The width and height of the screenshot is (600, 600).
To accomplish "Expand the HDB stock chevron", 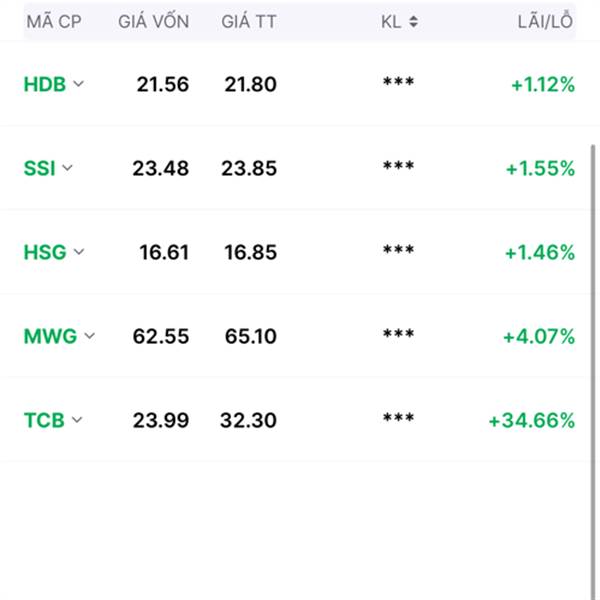I will pyautogui.click(x=78, y=84).
